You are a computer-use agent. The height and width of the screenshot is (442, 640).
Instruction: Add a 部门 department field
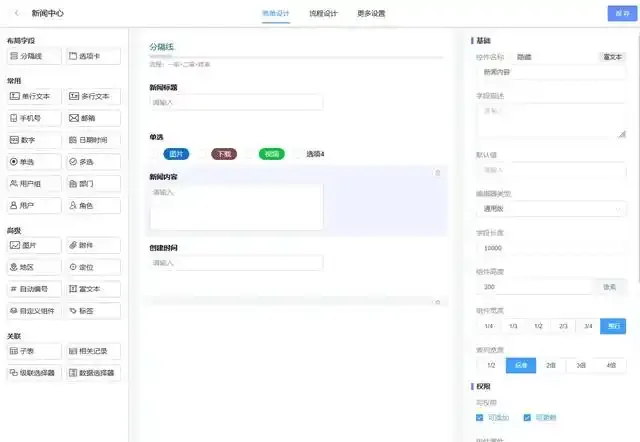[93, 184]
